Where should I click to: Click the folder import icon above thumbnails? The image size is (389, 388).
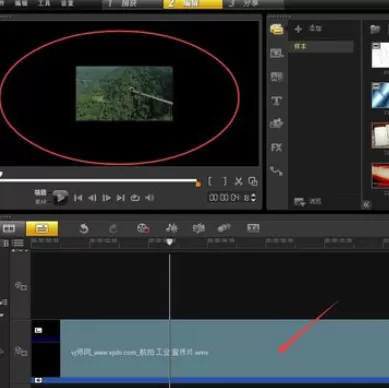375,29
